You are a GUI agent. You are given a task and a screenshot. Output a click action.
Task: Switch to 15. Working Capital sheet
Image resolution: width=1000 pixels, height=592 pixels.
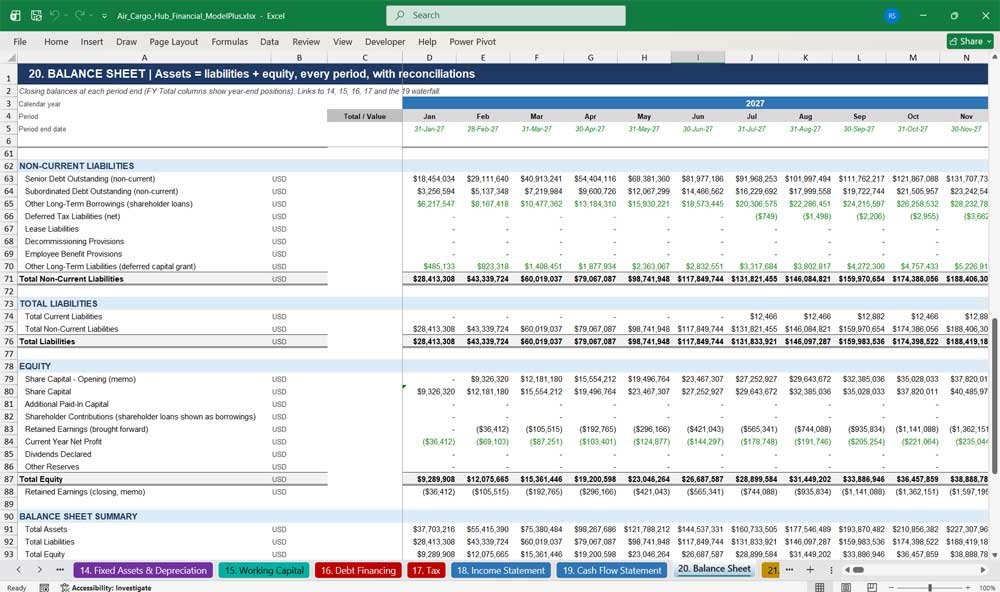click(x=264, y=570)
